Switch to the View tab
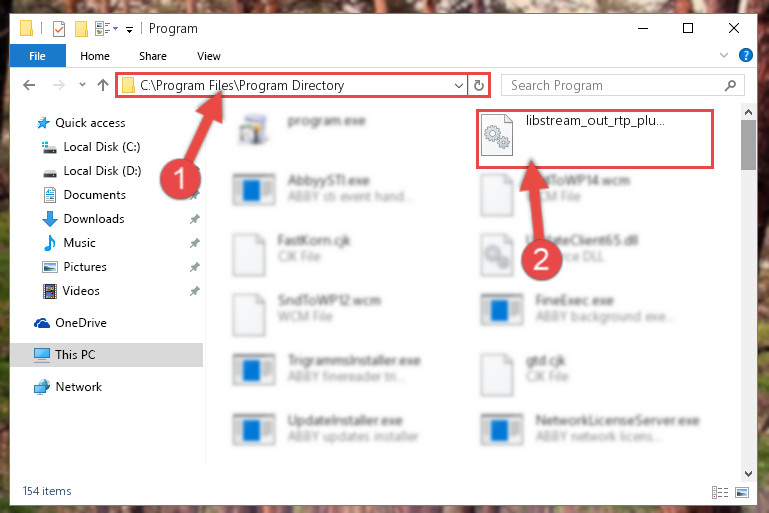Viewport: 769px width, 513px height. [x=208, y=56]
